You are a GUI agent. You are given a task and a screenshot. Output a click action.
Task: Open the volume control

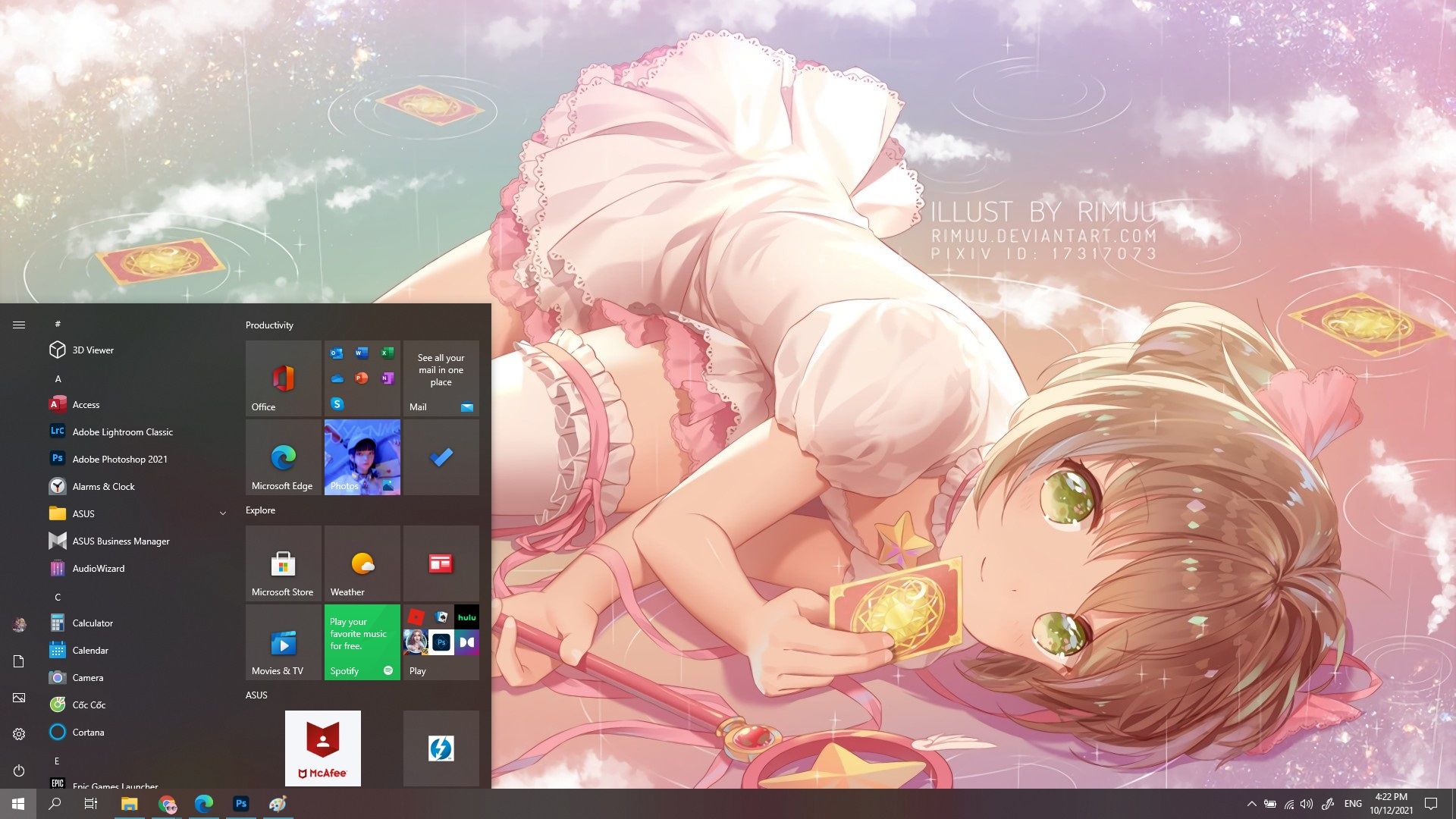point(1307,804)
